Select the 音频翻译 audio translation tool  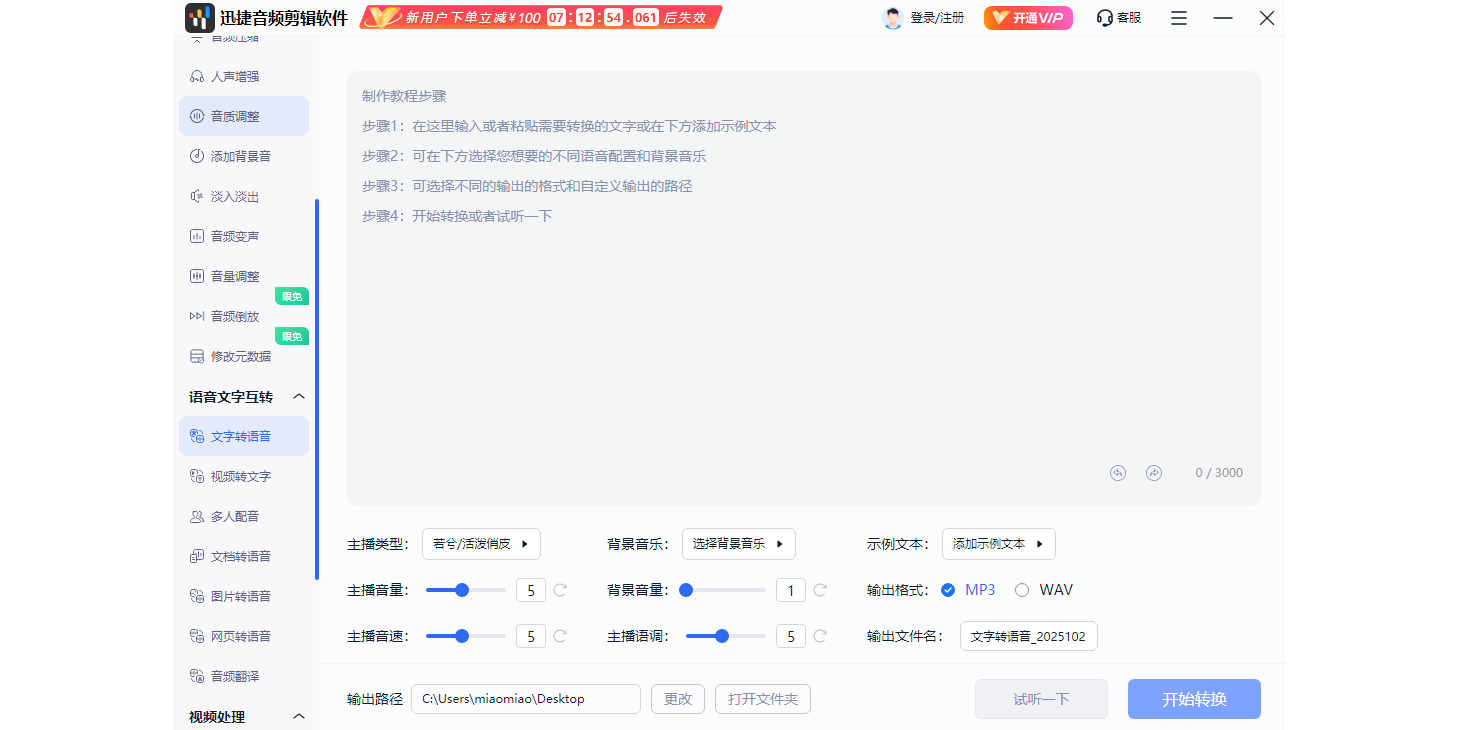coord(232,676)
